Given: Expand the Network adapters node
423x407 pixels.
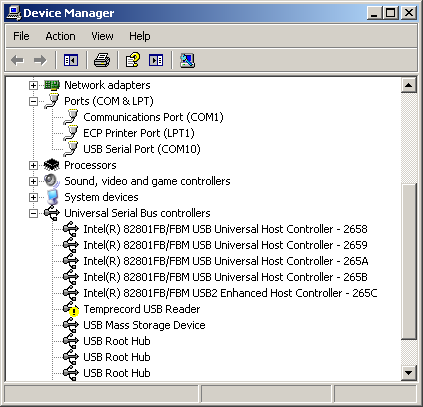Looking at the screenshot, I should (x=33, y=85).
